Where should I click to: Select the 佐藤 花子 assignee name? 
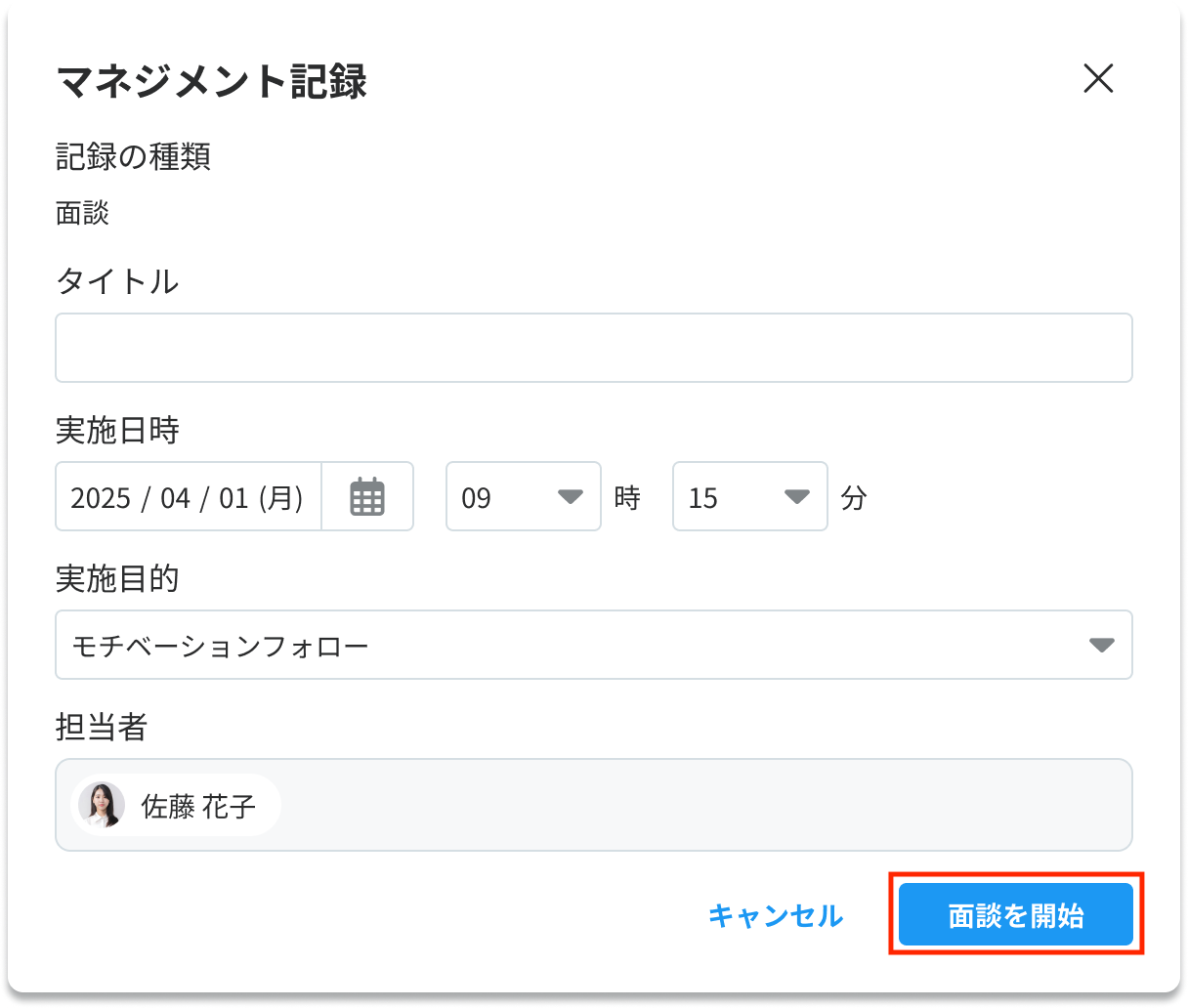coord(198,806)
